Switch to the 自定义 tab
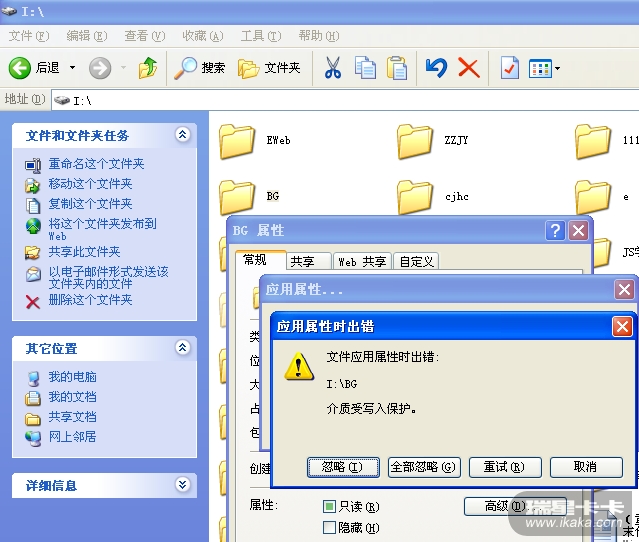The width and height of the screenshot is (639, 542). pos(416,261)
